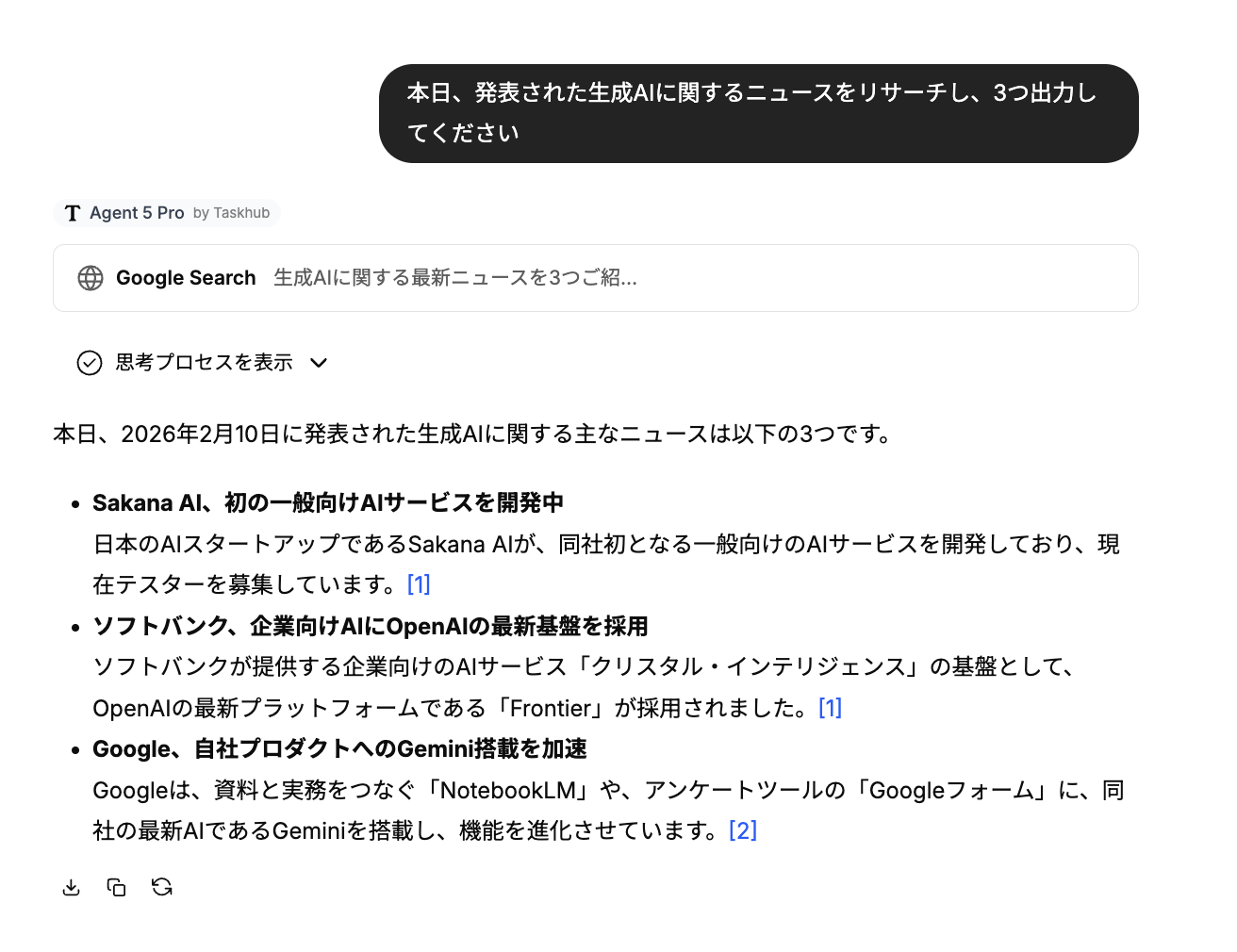Click the "Google Search" label
Image resolution: width=1237 pixels, height=952 pixels.
tap(186, 278)
